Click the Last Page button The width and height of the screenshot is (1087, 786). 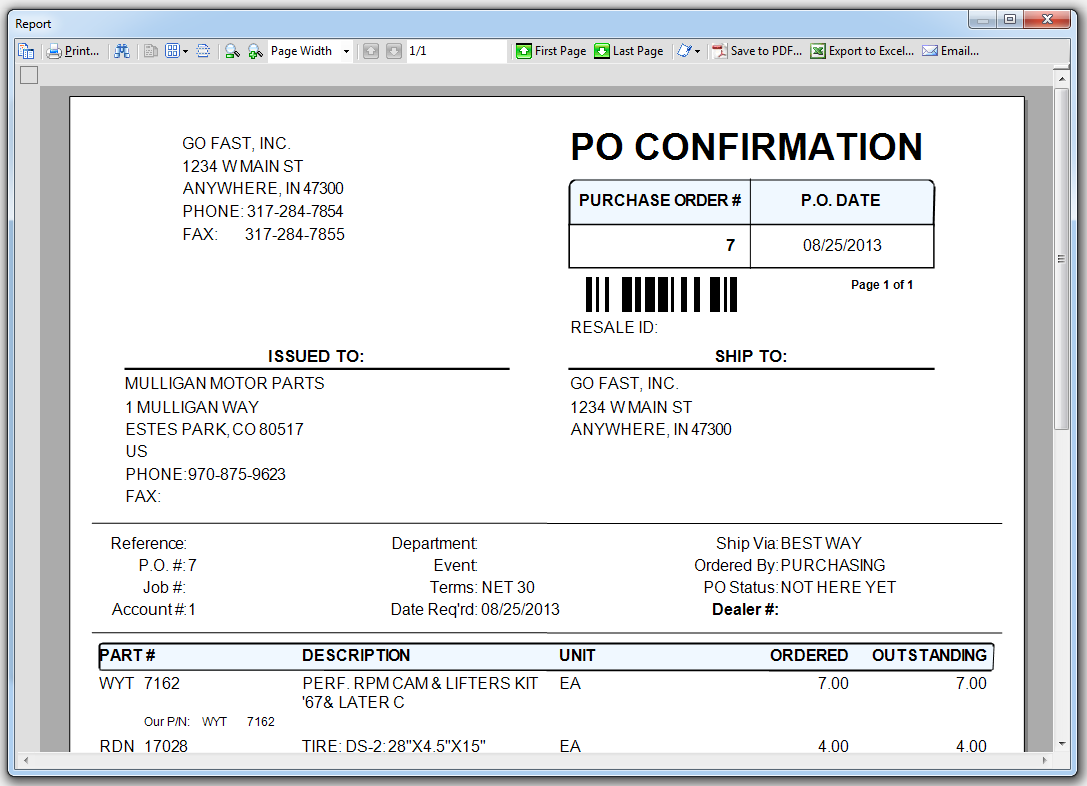point(629,51)
